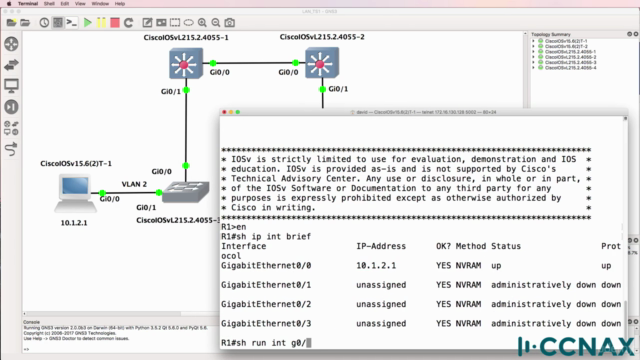The image size is (640, 360).
Task: Click the console connect to all devices icon
Action: coord(72,22)
